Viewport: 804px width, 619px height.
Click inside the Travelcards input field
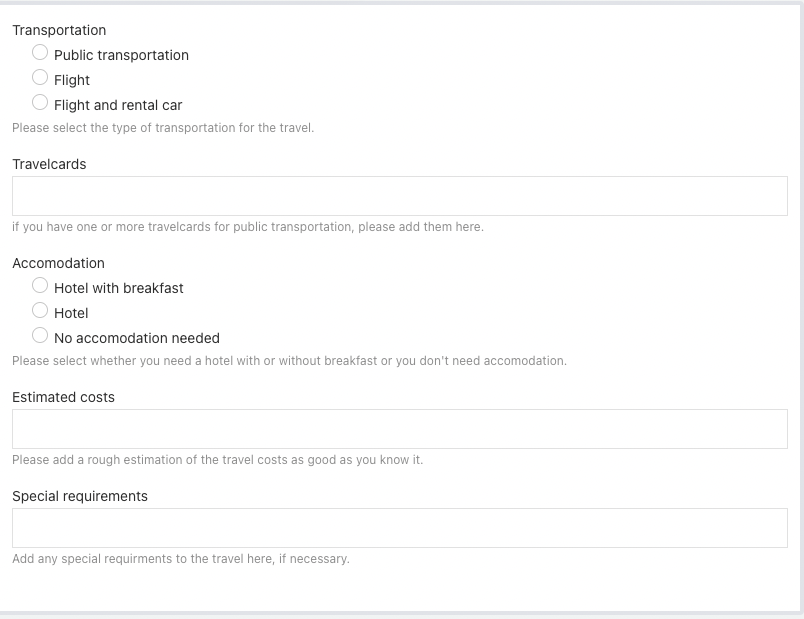pyautogui.click(x=398, y=196)
